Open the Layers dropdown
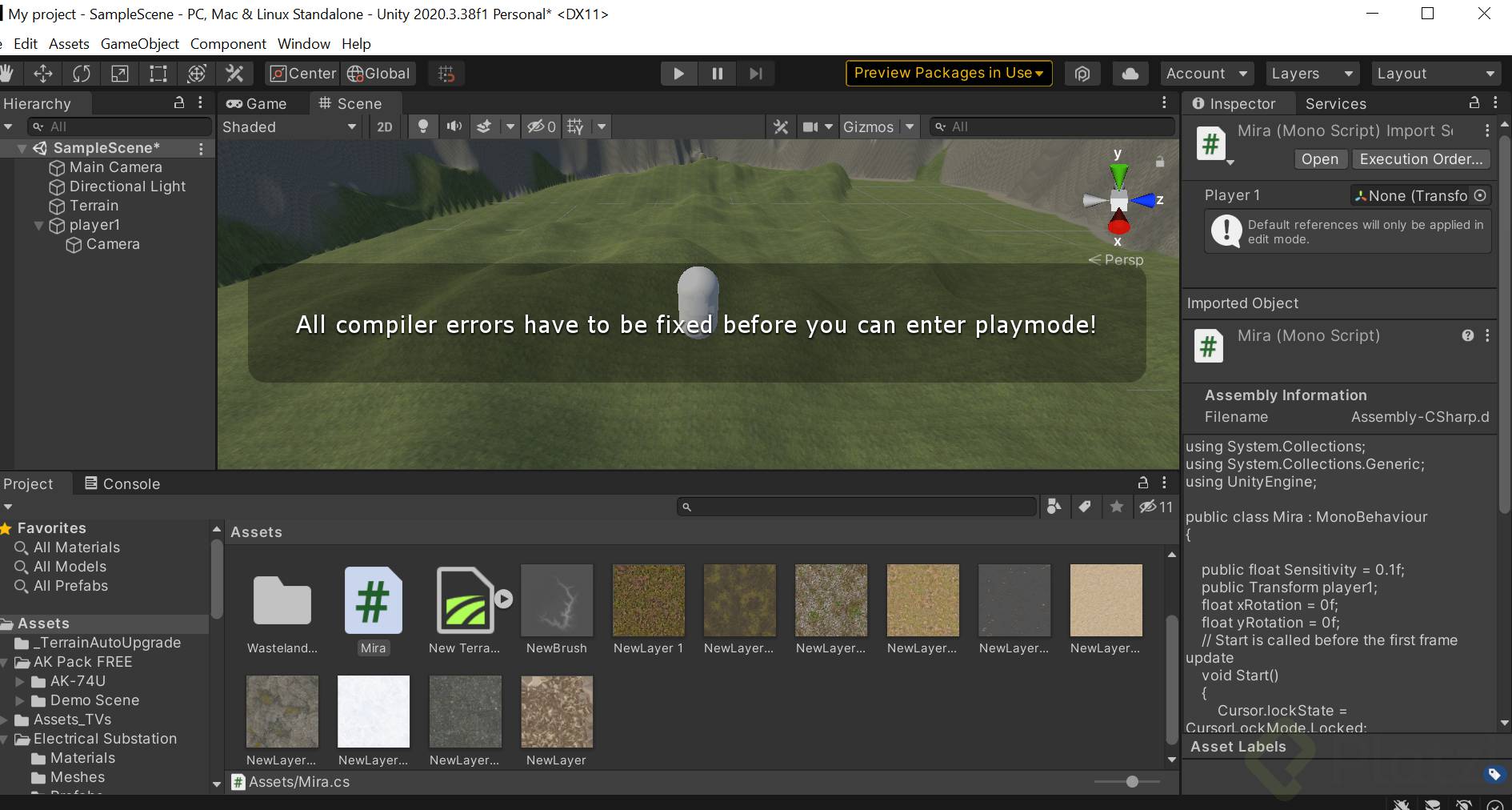The height and width of the screenshot is (810, 1512). [x=1311, y=74]
